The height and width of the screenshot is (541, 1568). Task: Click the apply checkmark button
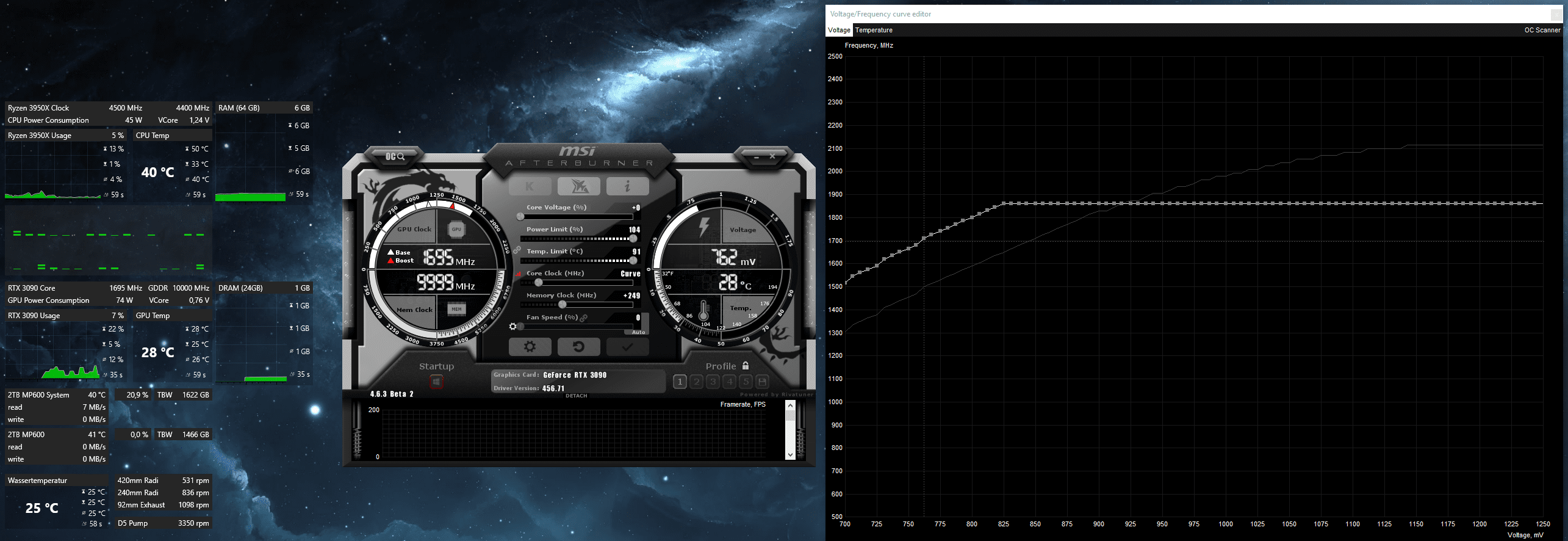point(627,347)
